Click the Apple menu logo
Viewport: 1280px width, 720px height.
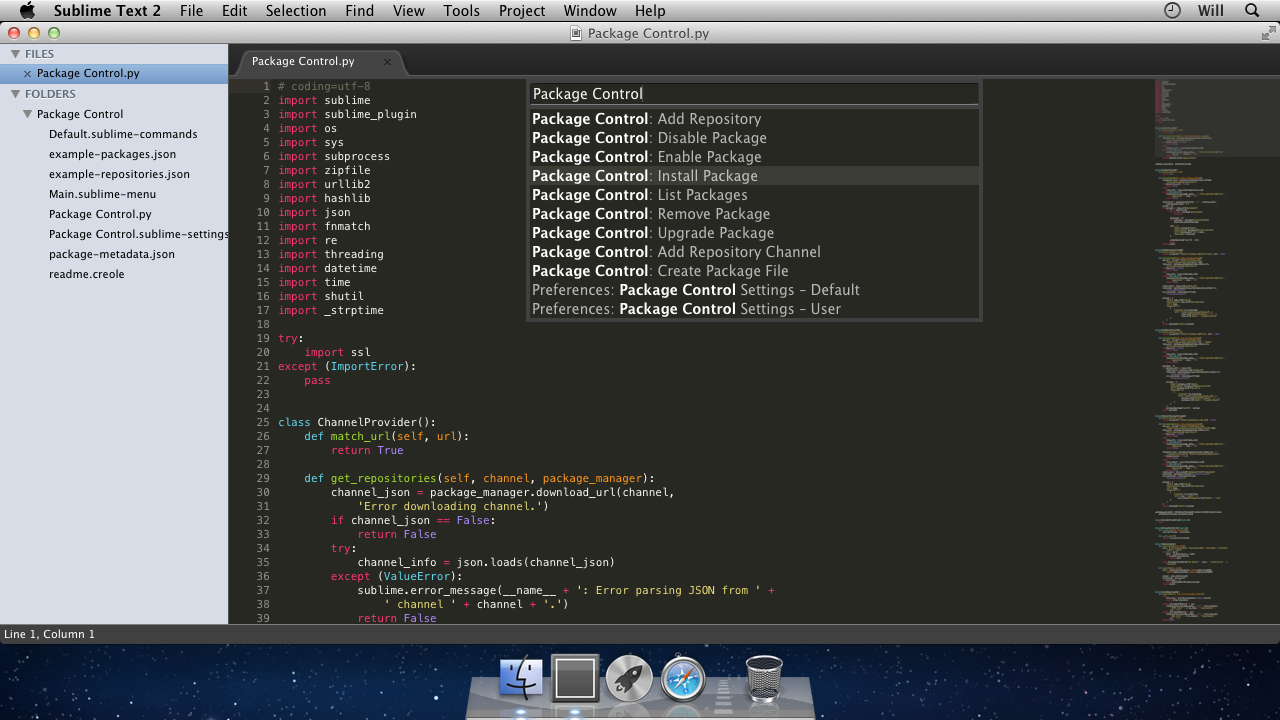27,11
